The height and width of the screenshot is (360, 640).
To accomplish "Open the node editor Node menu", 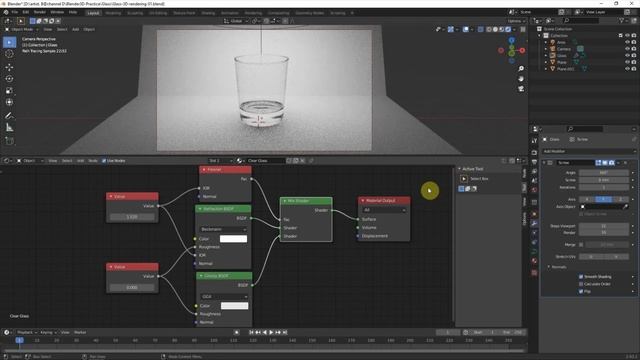I will point(93,161).
